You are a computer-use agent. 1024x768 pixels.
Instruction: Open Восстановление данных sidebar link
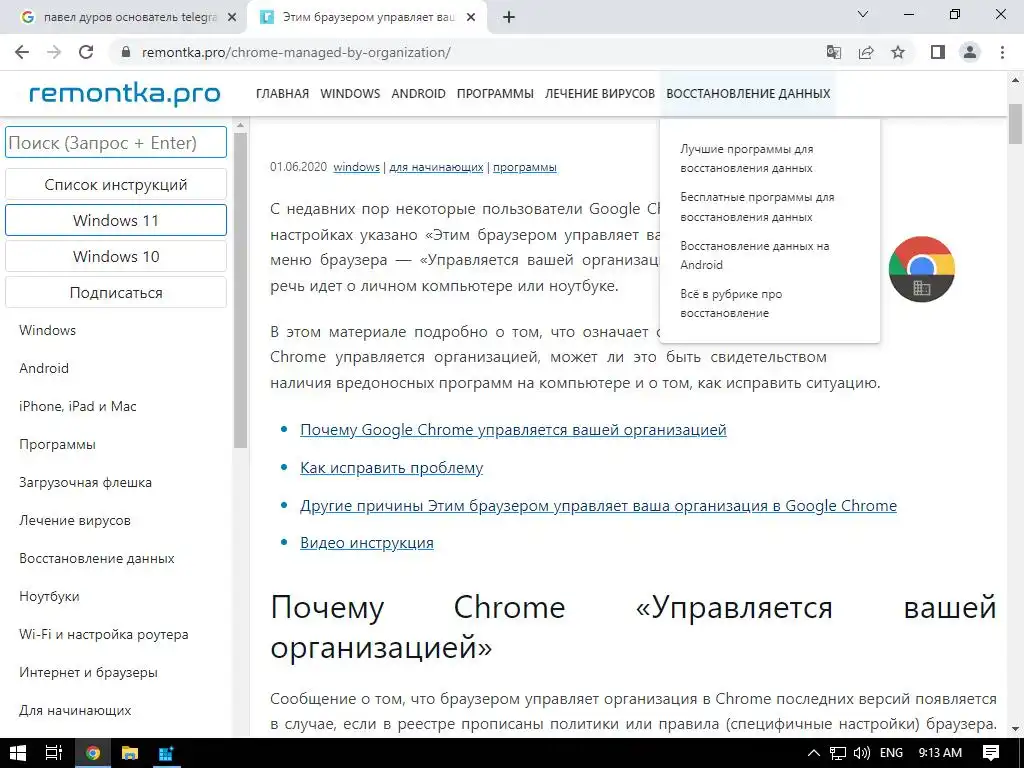click(97, 558)
